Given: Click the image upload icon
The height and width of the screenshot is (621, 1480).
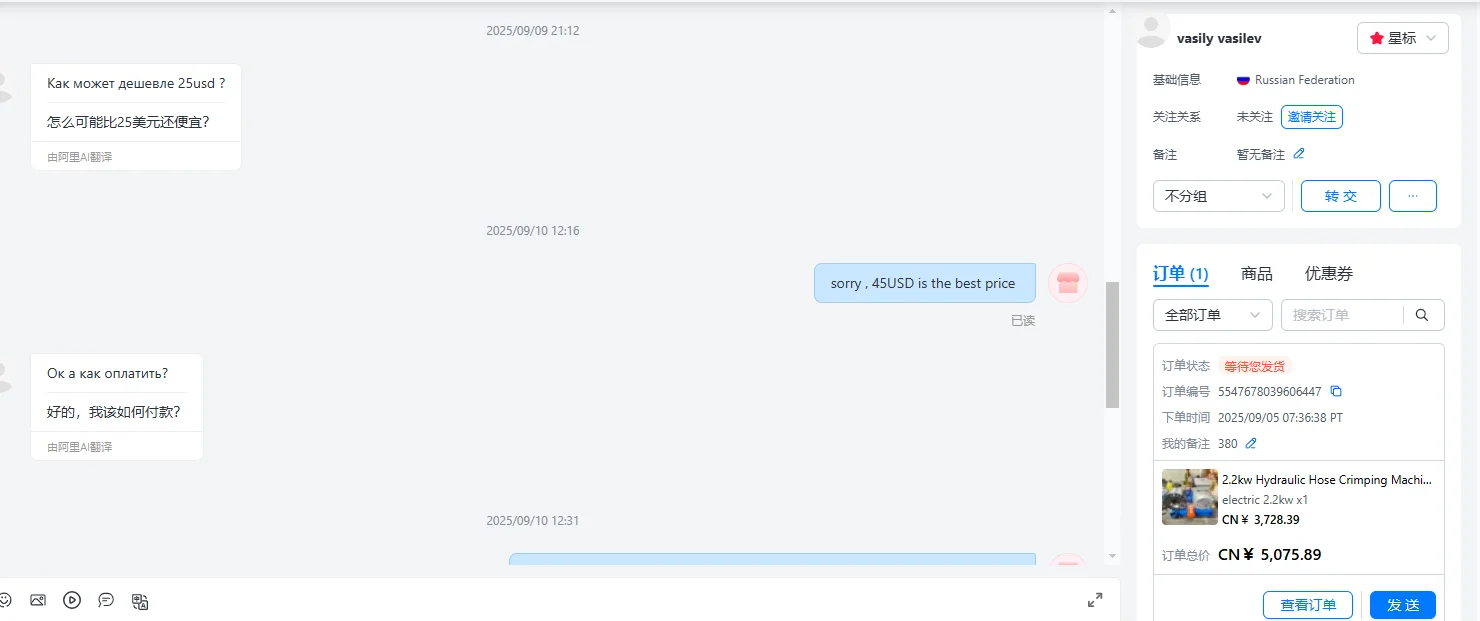Looking at the screenshot, I should pyautogui.click(x=38, y=600).
